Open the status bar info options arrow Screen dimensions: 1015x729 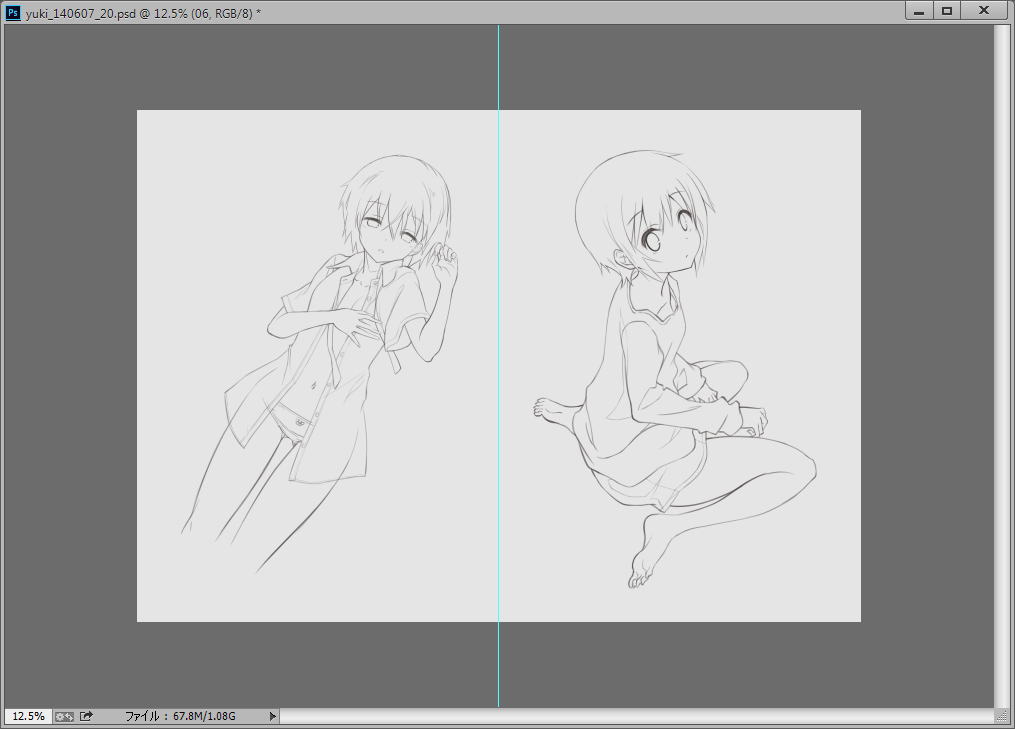coord(273,716)
